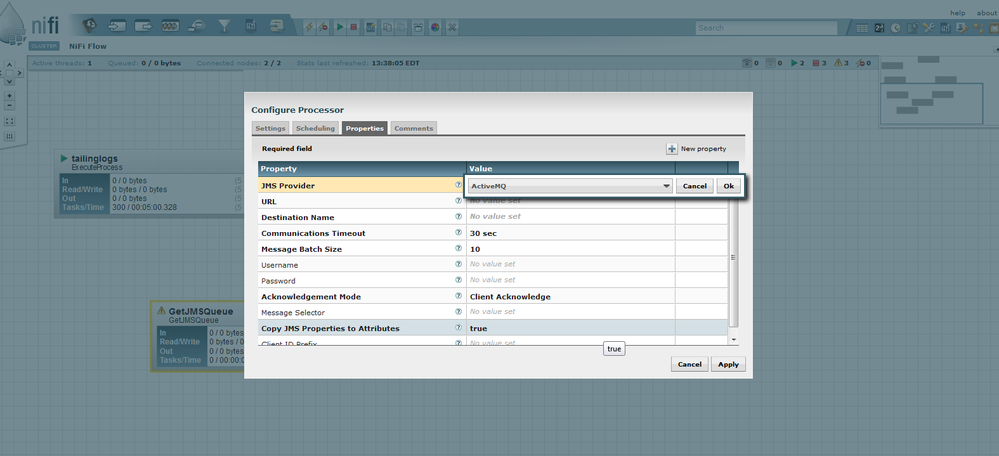Select the Properties tab

coord(365,128)
